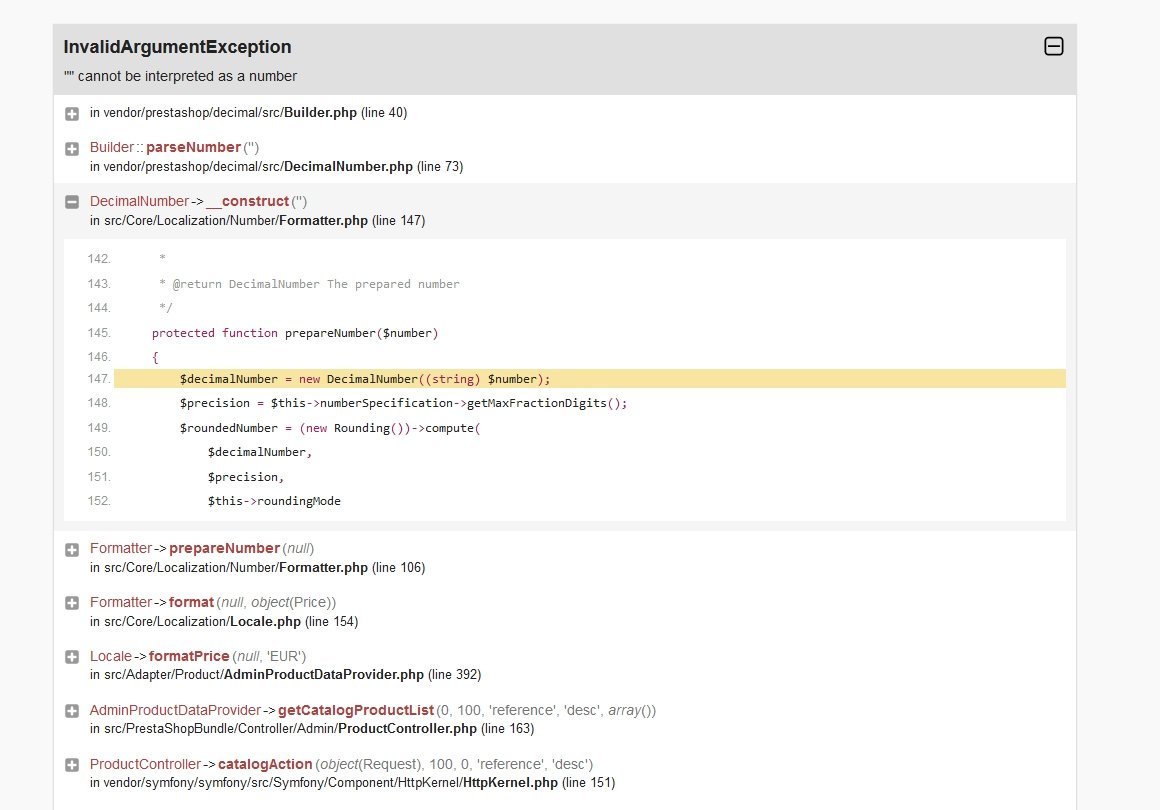Click the Locale->formatPrice method name
The width and height of the screenshot is (1160, 810).
(189, 656)
